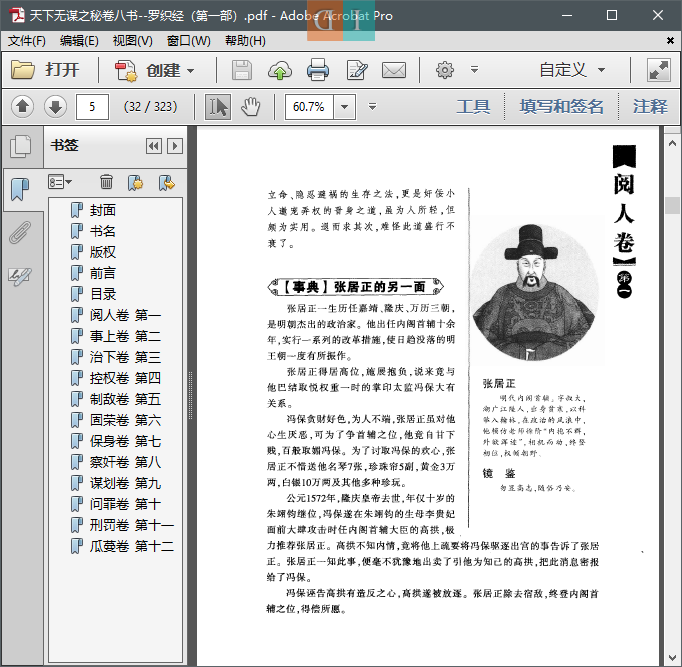
Task: Click the Open folder icon
Action: tap(23, 70)
